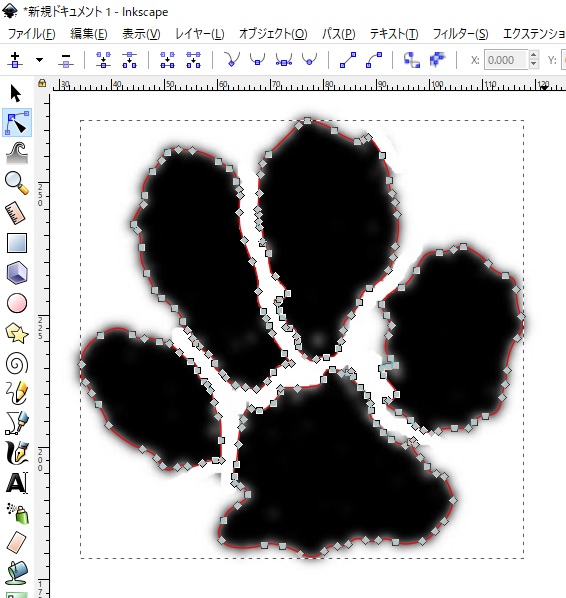Screen dimensions: 566x598
Task: Click Stroke to path icon
Action: pyautogui.click(x=437, y=59)
